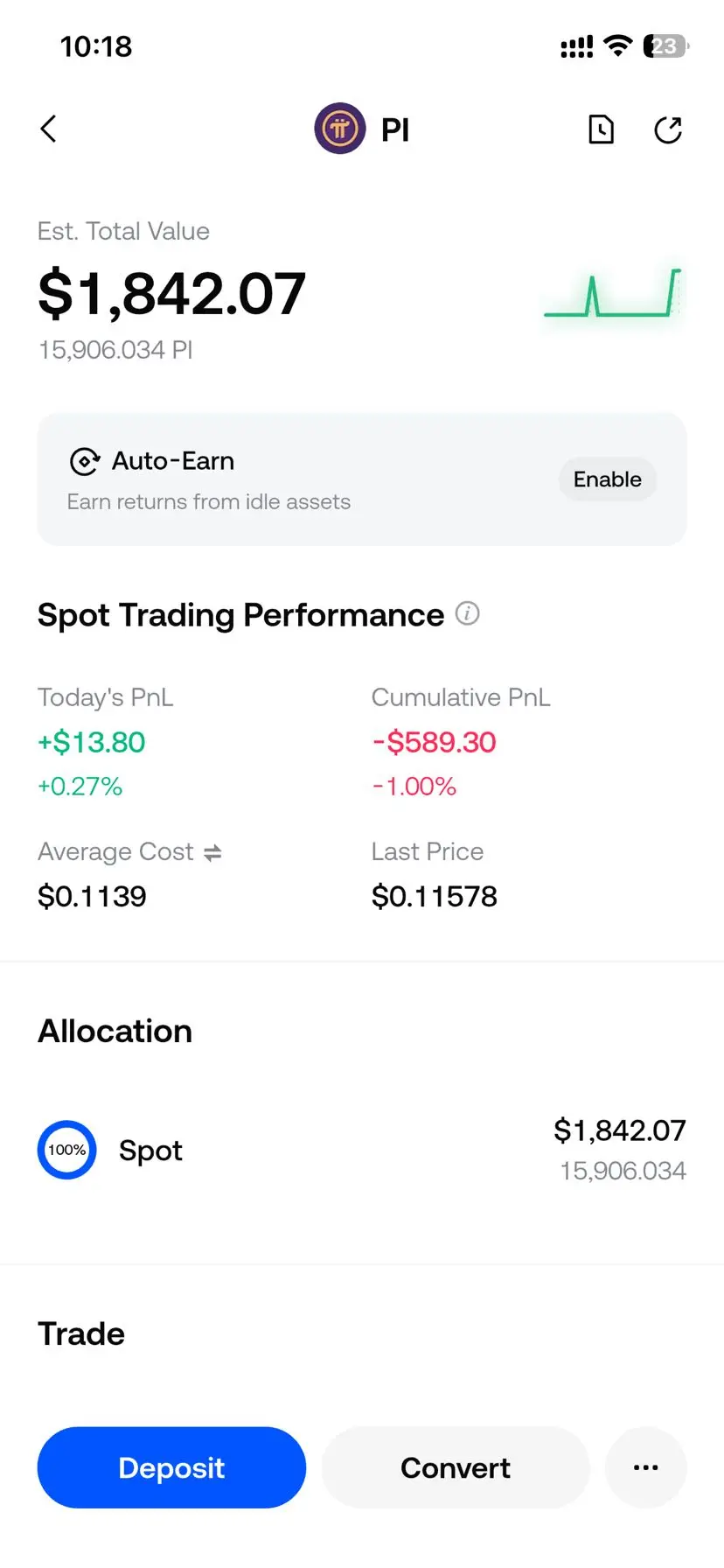Viewport: 724px width, 1568px height.
Task: Open the Spot allocation row
Action: (x=362, y=1150)
